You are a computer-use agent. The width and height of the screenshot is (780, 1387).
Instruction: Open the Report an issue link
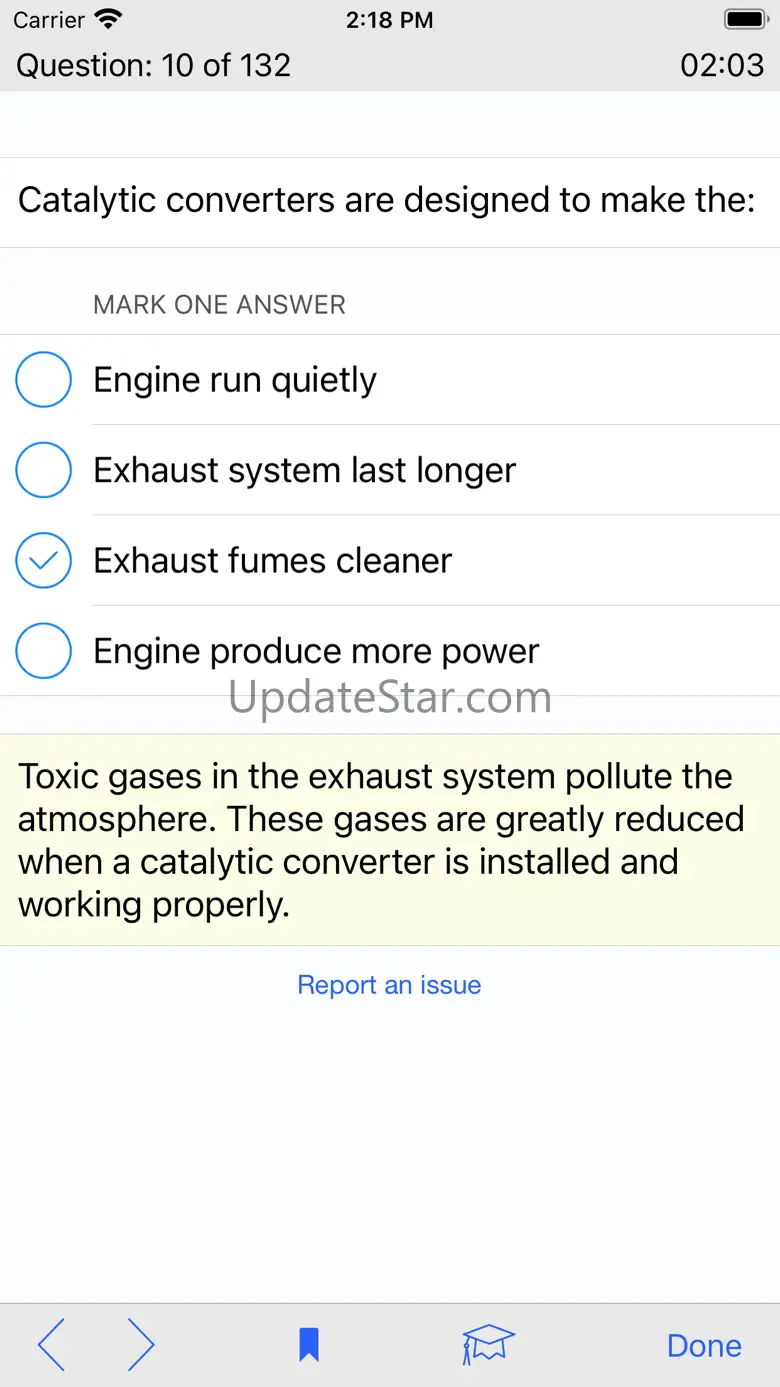pos(389,985)
